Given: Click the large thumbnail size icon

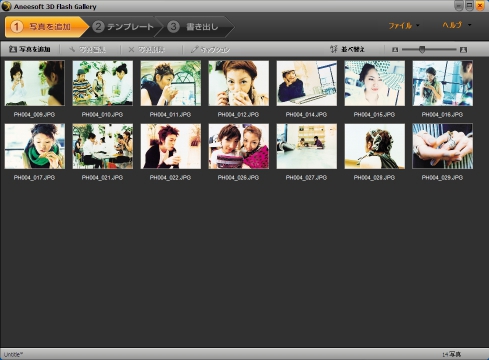Looking at the screenshot, I should click(463, 50).
